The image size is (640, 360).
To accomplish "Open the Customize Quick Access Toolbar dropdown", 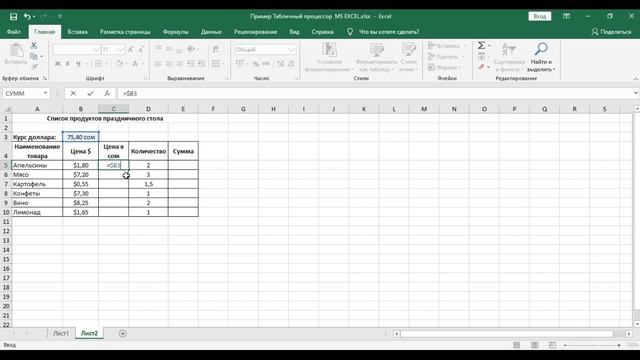I will (x=60, y=16).
